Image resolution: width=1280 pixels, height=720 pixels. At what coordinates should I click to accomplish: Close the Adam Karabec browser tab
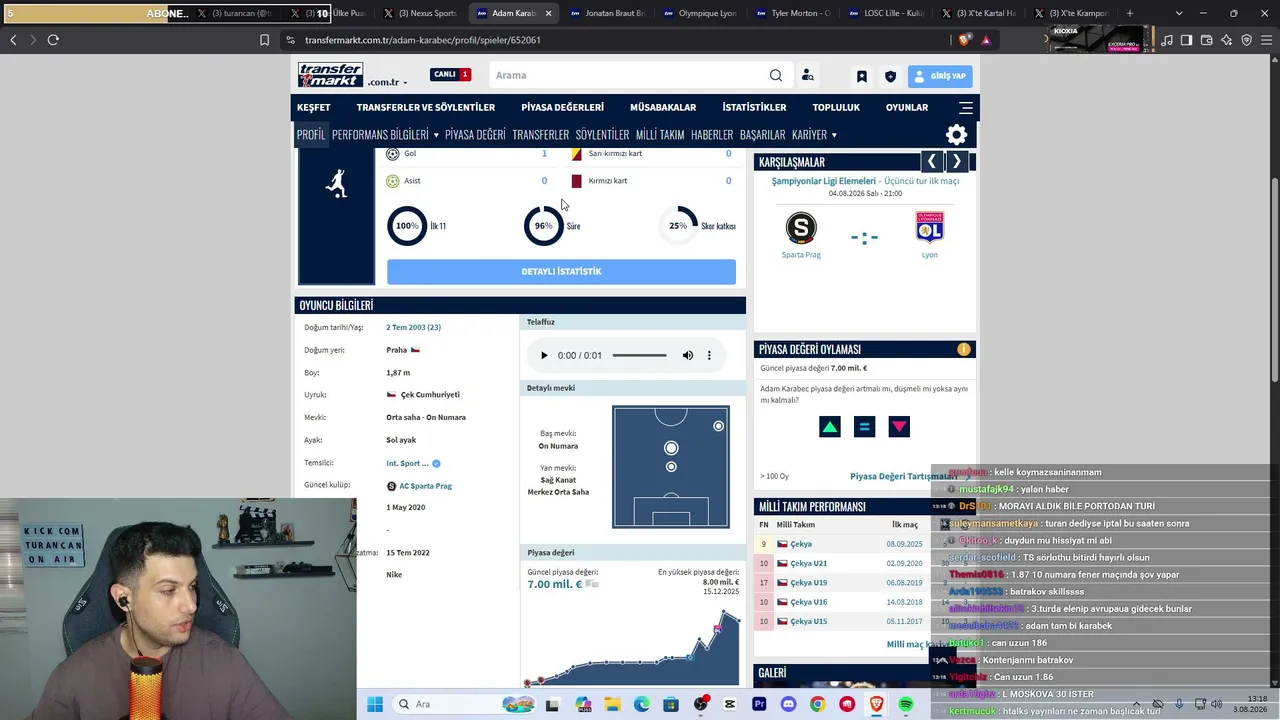[548, 13]
